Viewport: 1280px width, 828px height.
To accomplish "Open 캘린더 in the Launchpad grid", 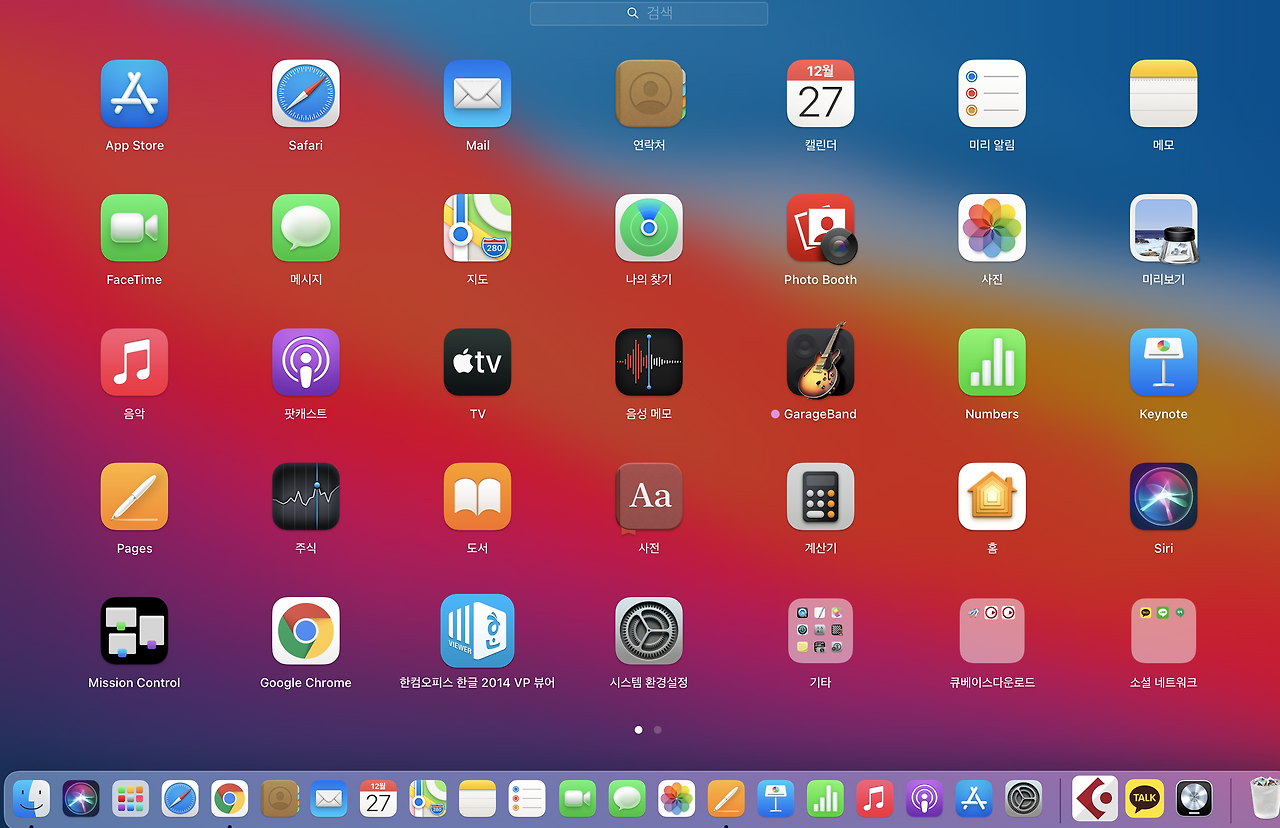I will [x=820, y=94].
